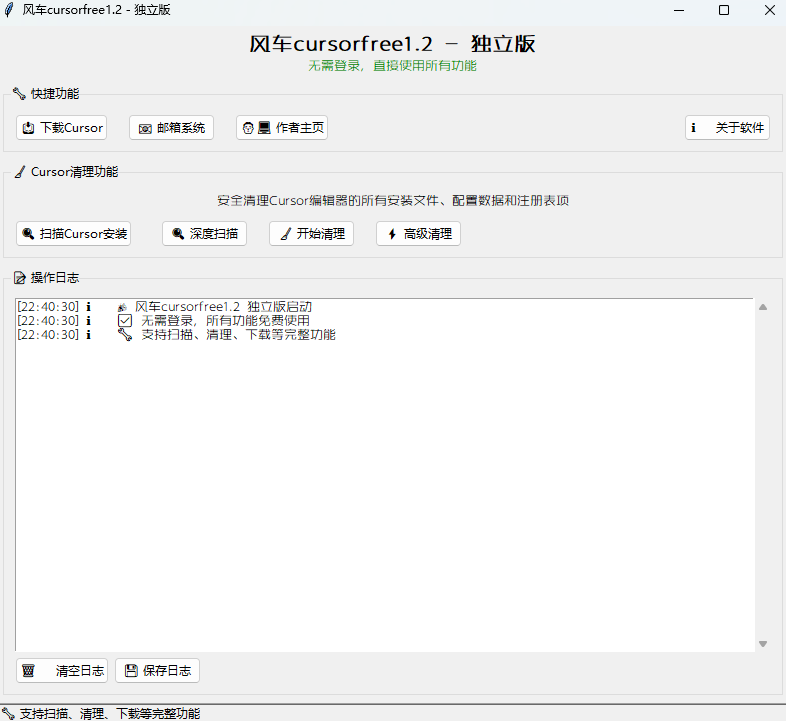Minimize the 风车cursorfree1.2 window
Screen dimensions: 786x721
coord(679,10)
